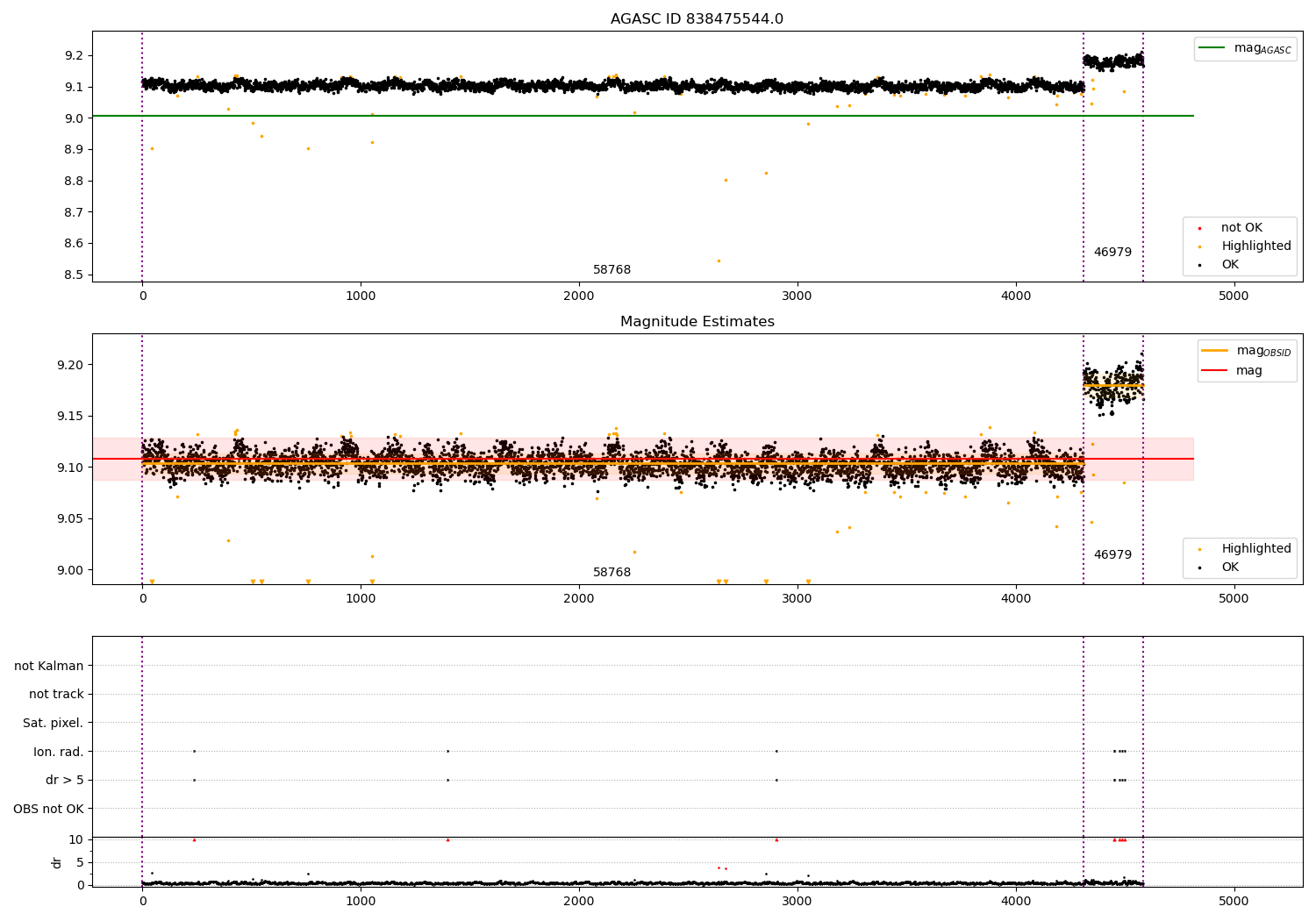Click "Highlighted" in the Magnitude Estimates legend
1316x921 pixels.
[1256, 549]
